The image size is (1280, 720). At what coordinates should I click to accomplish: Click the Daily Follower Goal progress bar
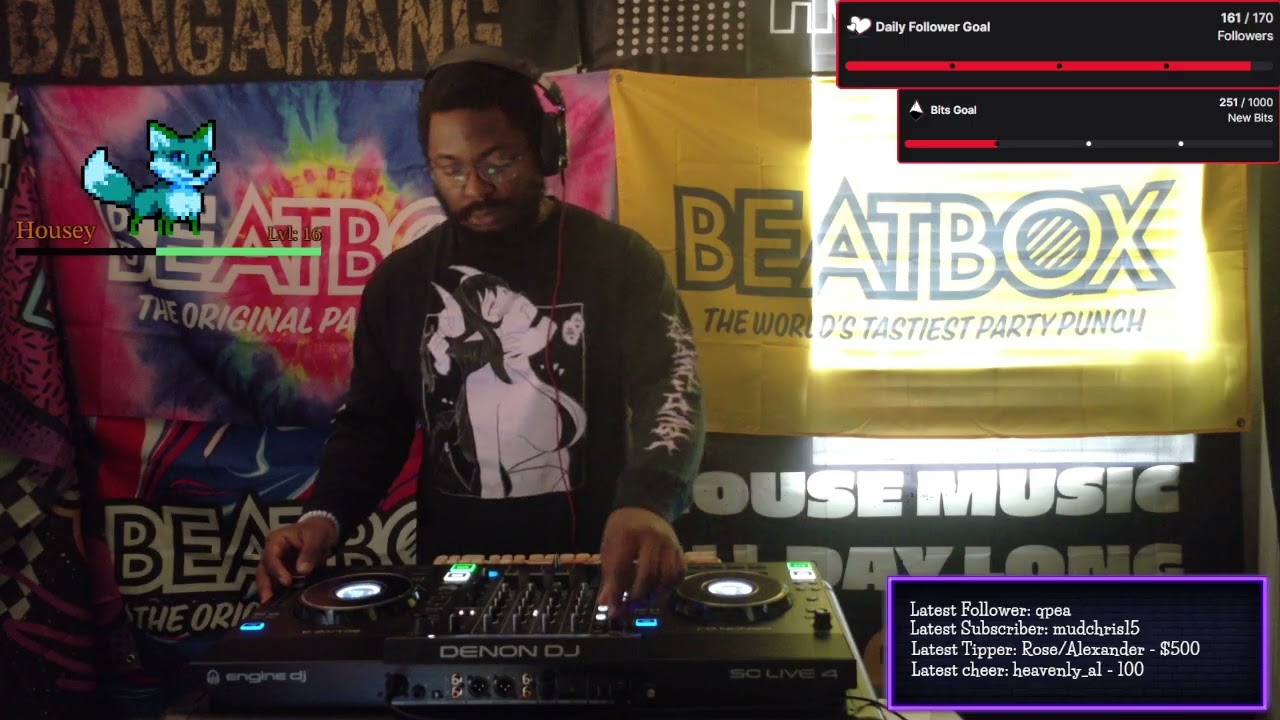coord(1059,66)
